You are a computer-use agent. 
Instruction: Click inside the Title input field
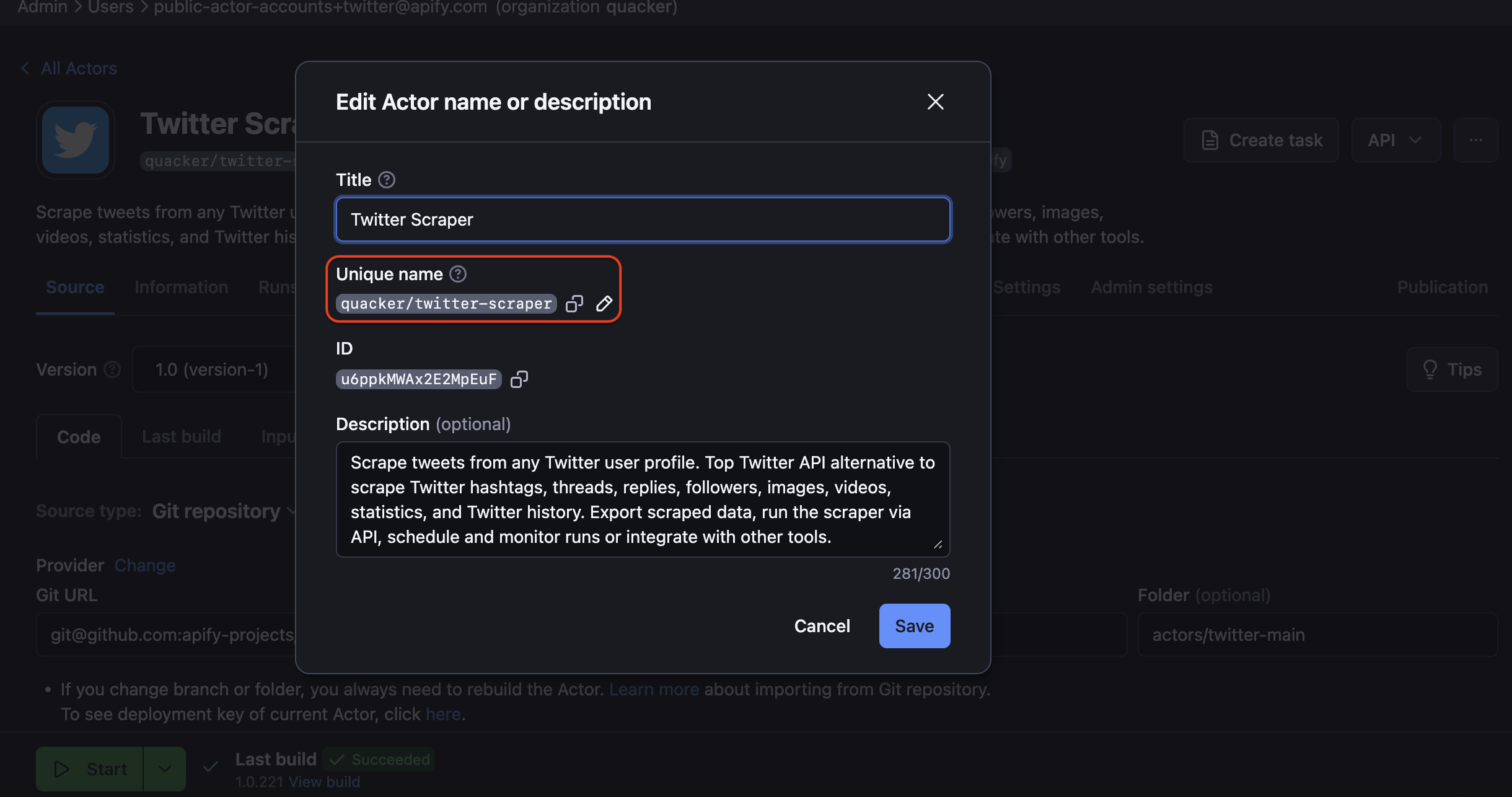[642, 219]
